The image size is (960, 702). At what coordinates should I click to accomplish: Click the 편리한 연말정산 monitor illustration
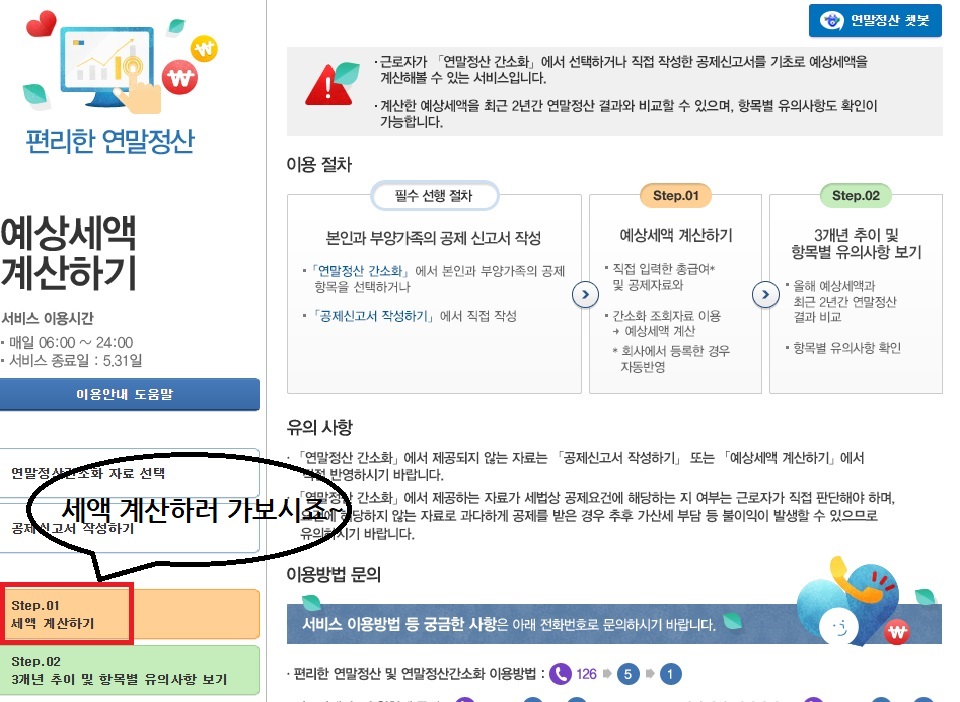click(105, 60)
